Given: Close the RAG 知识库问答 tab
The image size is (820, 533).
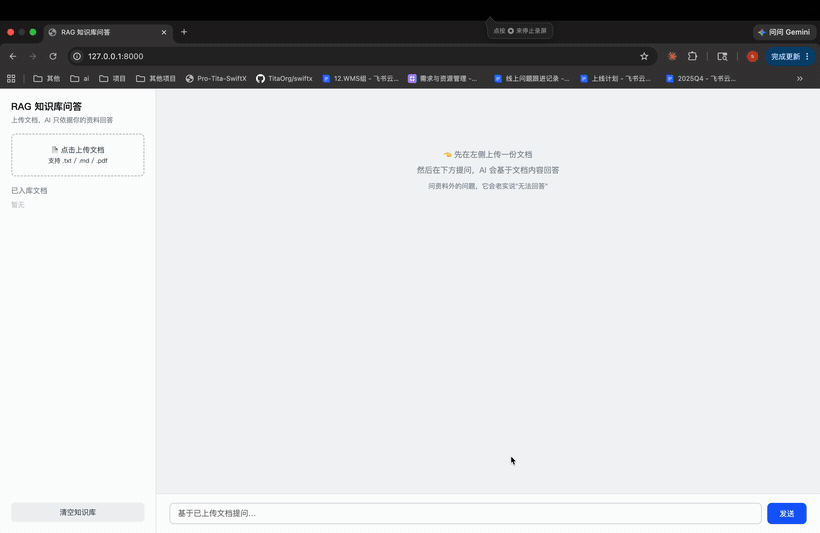Looking at the screenshot, I should click(164, 32).
